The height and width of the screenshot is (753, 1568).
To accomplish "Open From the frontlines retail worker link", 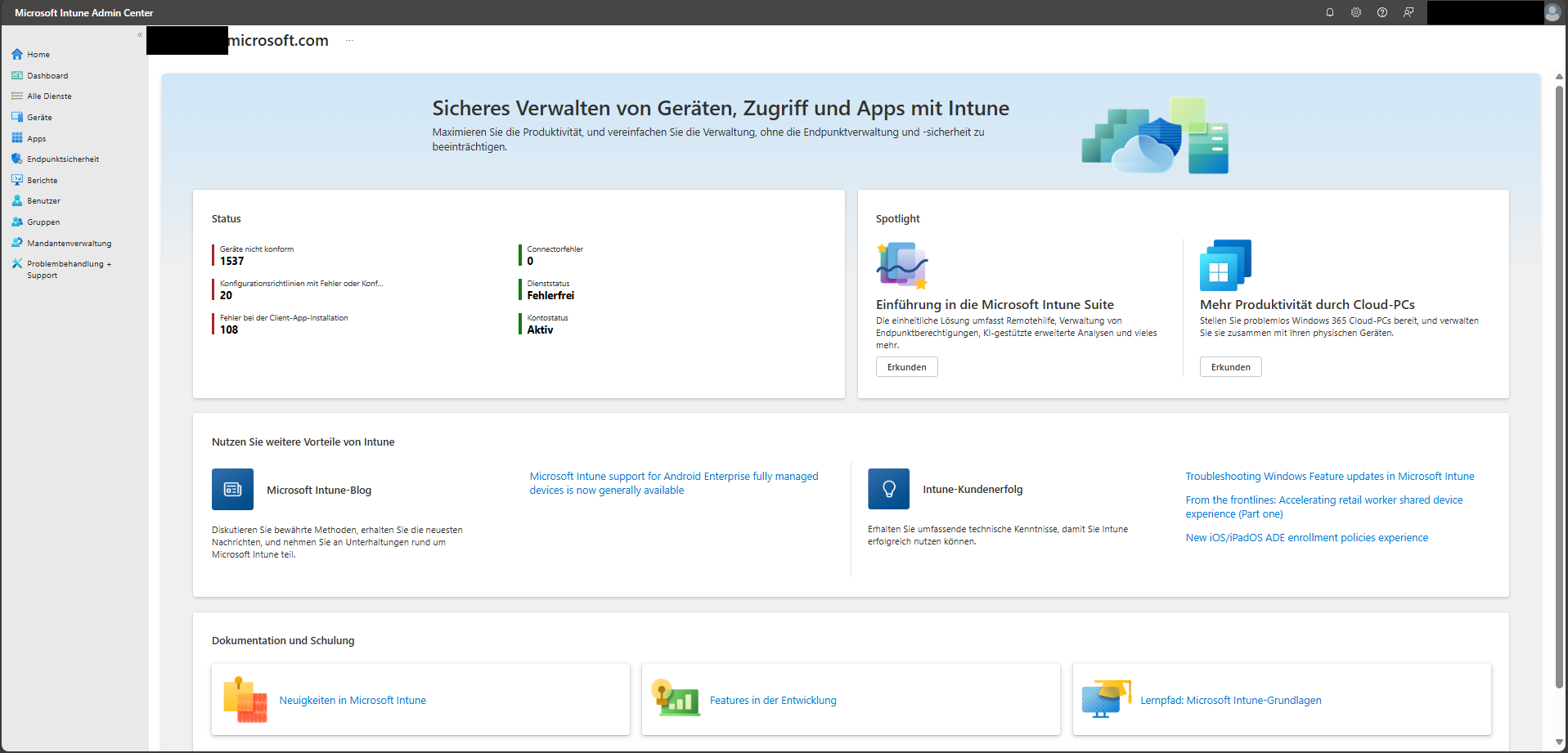I will [x=1324, y=507].
